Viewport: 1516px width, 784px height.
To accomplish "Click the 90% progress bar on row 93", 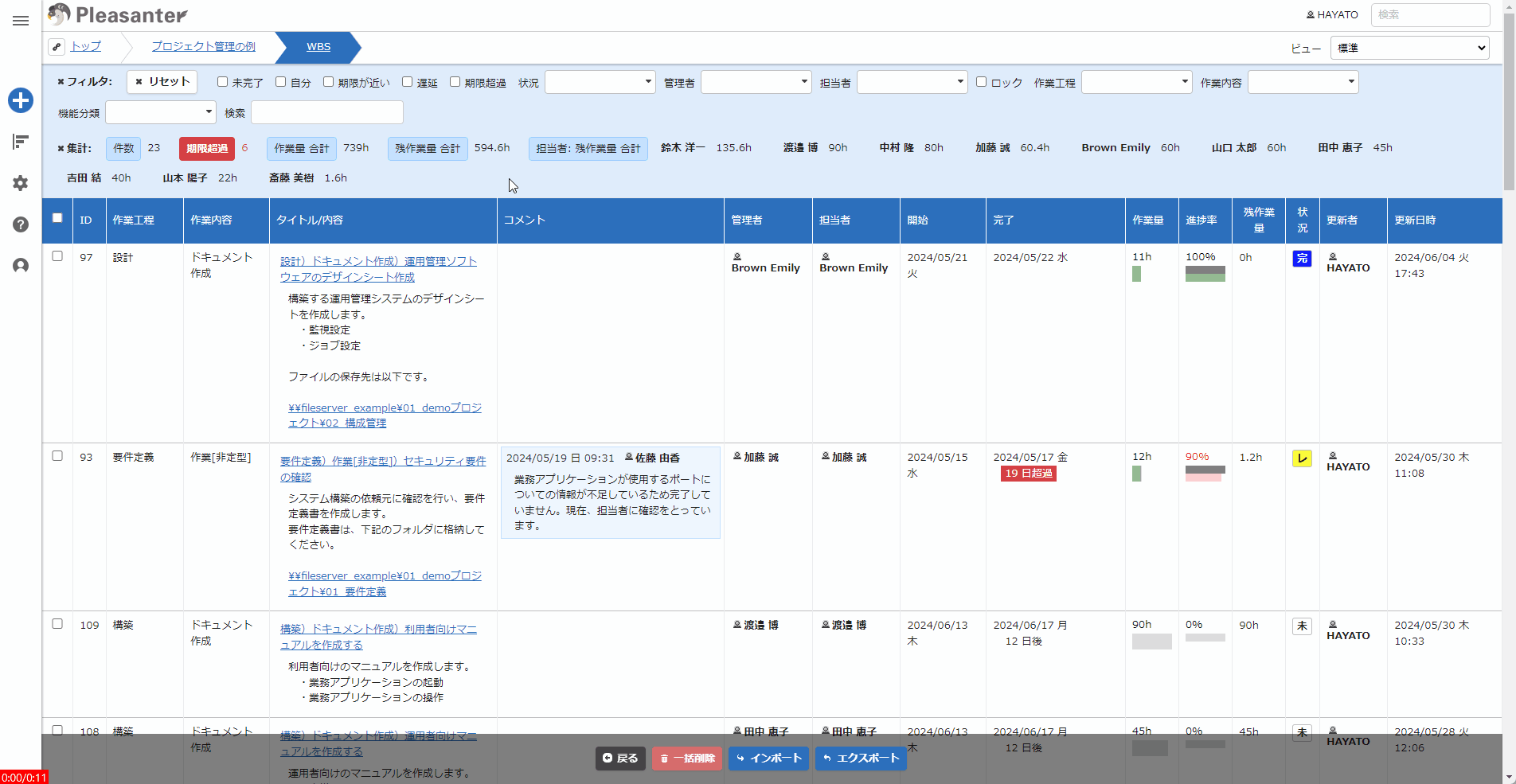I will pyautogui.click(x=1205, y=474).
